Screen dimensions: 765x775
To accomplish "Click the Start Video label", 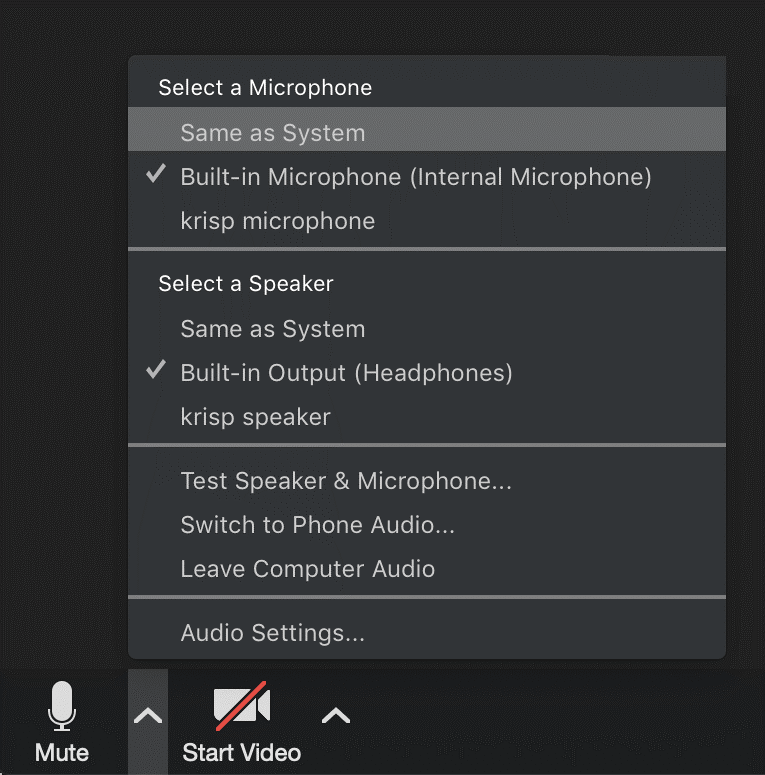I will click(241, 752).
